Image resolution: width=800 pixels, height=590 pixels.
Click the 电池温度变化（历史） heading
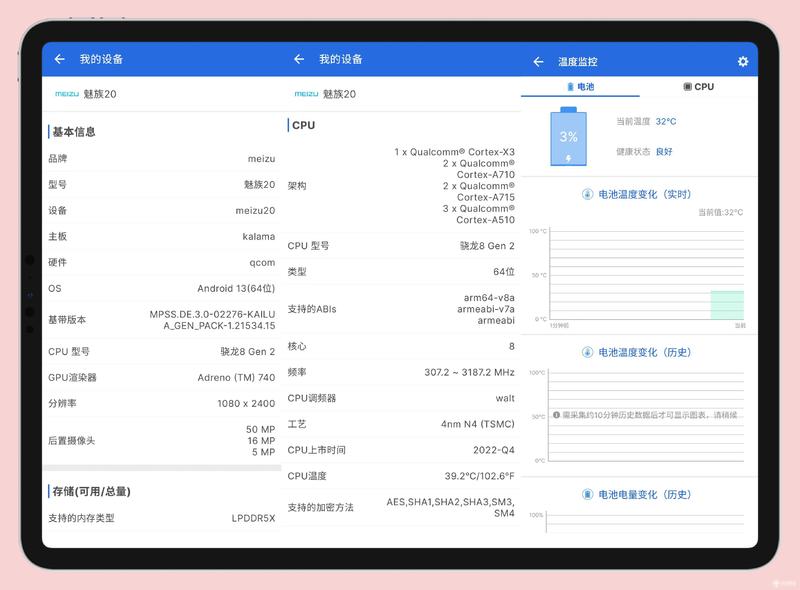pyautogui.click(x=645, y=352)
